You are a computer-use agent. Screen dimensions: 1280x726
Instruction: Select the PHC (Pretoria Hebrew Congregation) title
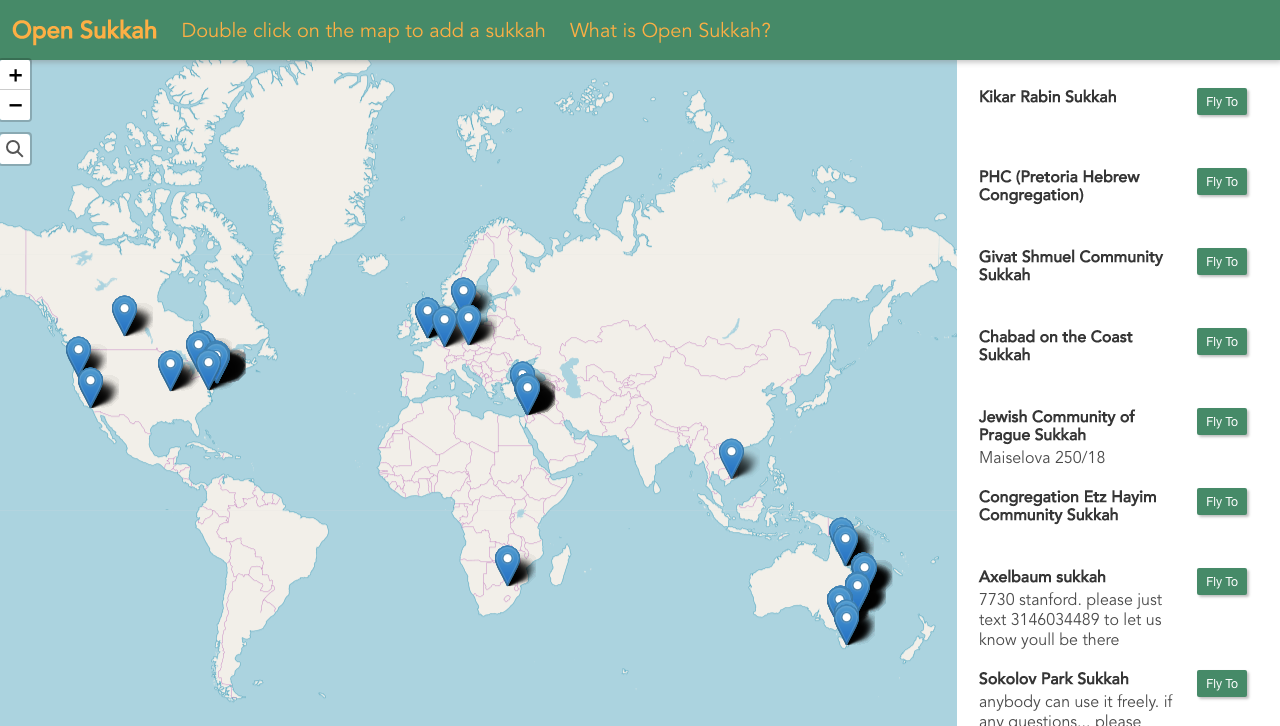click(x=1059, y=186)
